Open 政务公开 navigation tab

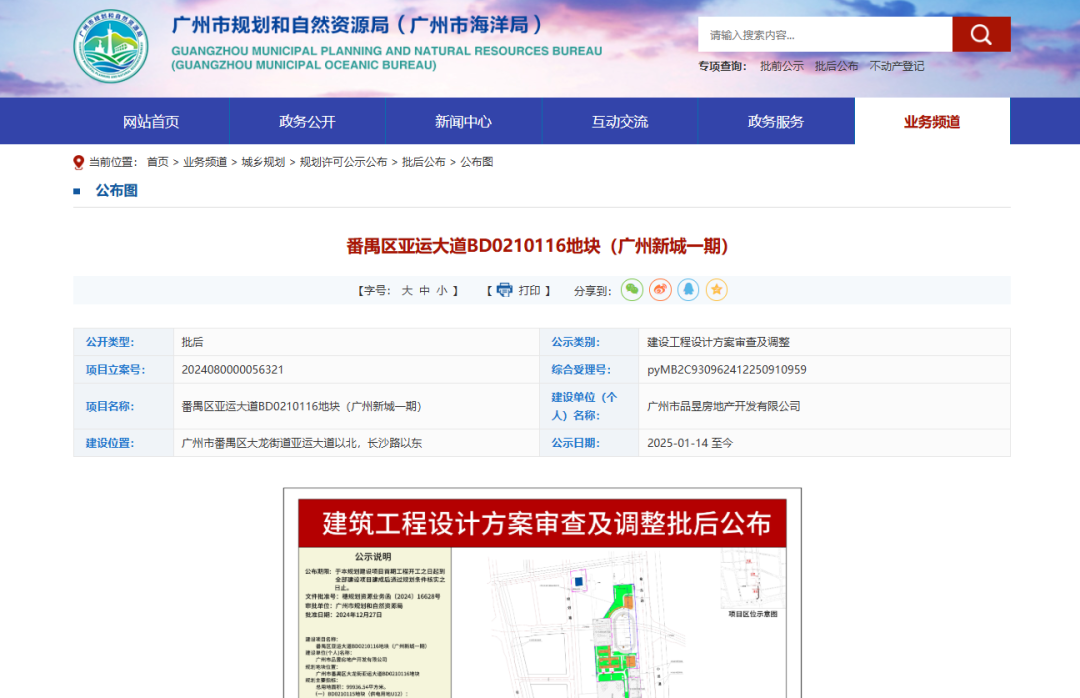(x=307, y=121)
